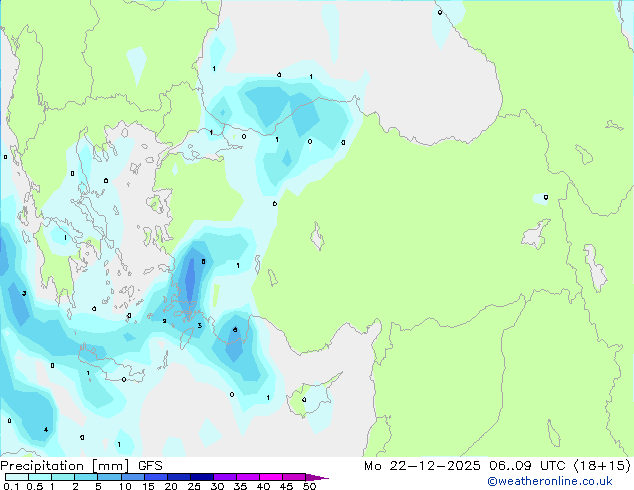Click the 'Precipitation [mm] GFS' title text
Screen dimensions: 634x490
coord(81,466)
